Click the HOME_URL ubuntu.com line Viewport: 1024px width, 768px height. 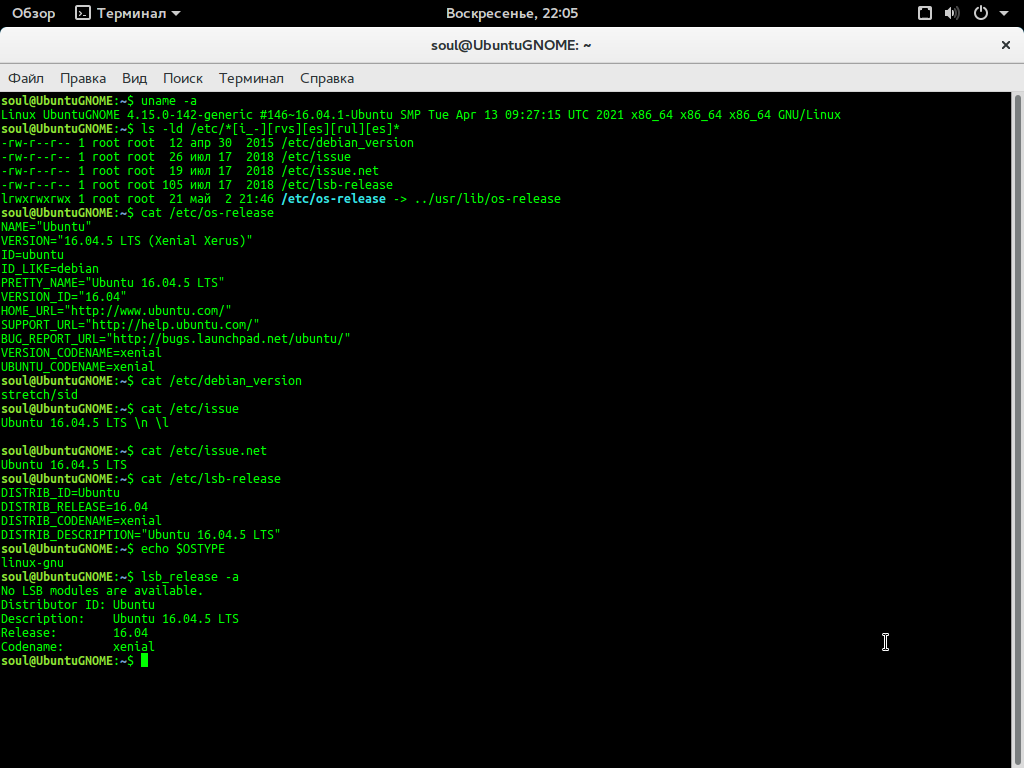click(116, 311)
